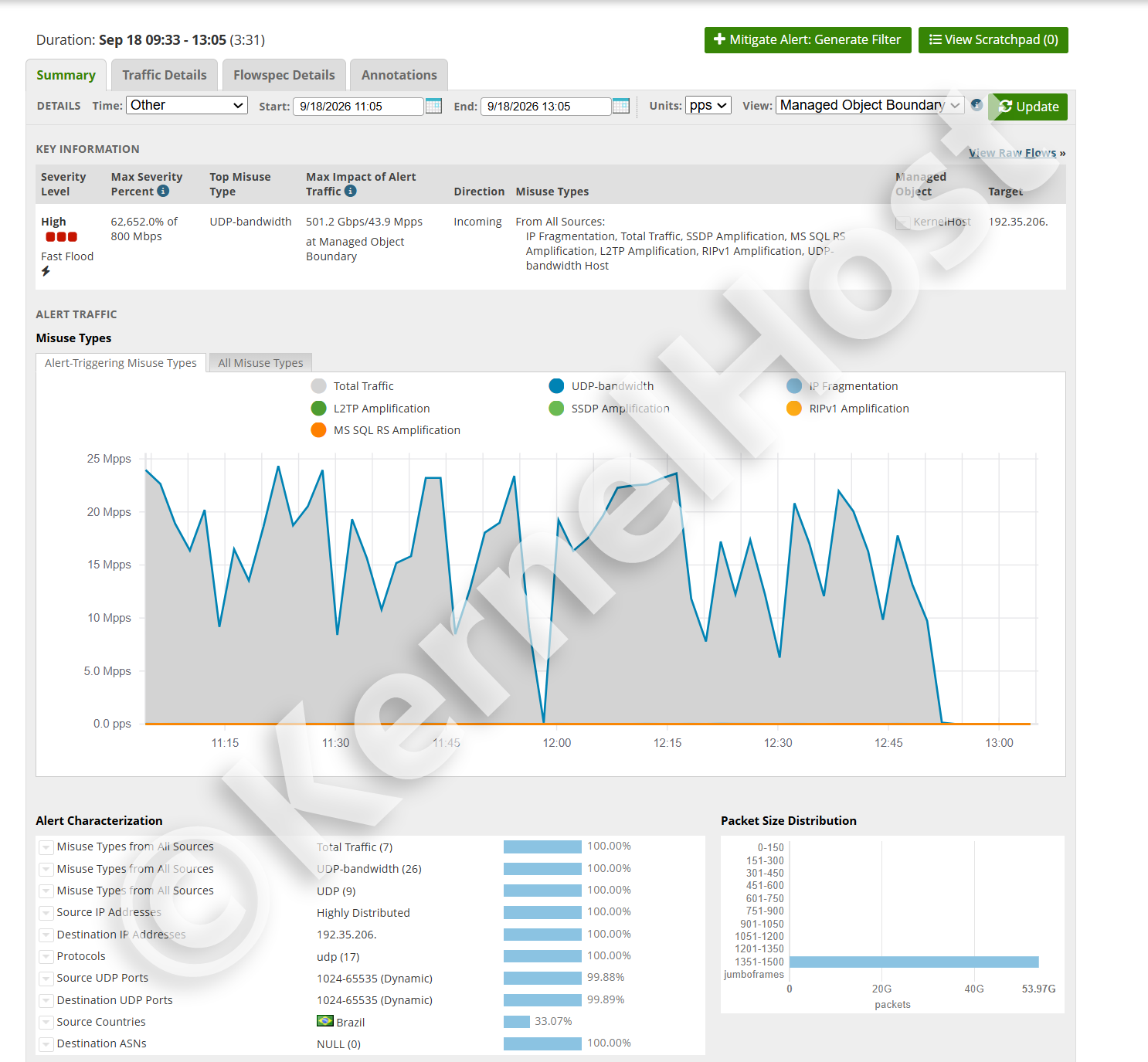Switch to the Flowspec Details tab

tap(284, 75)
